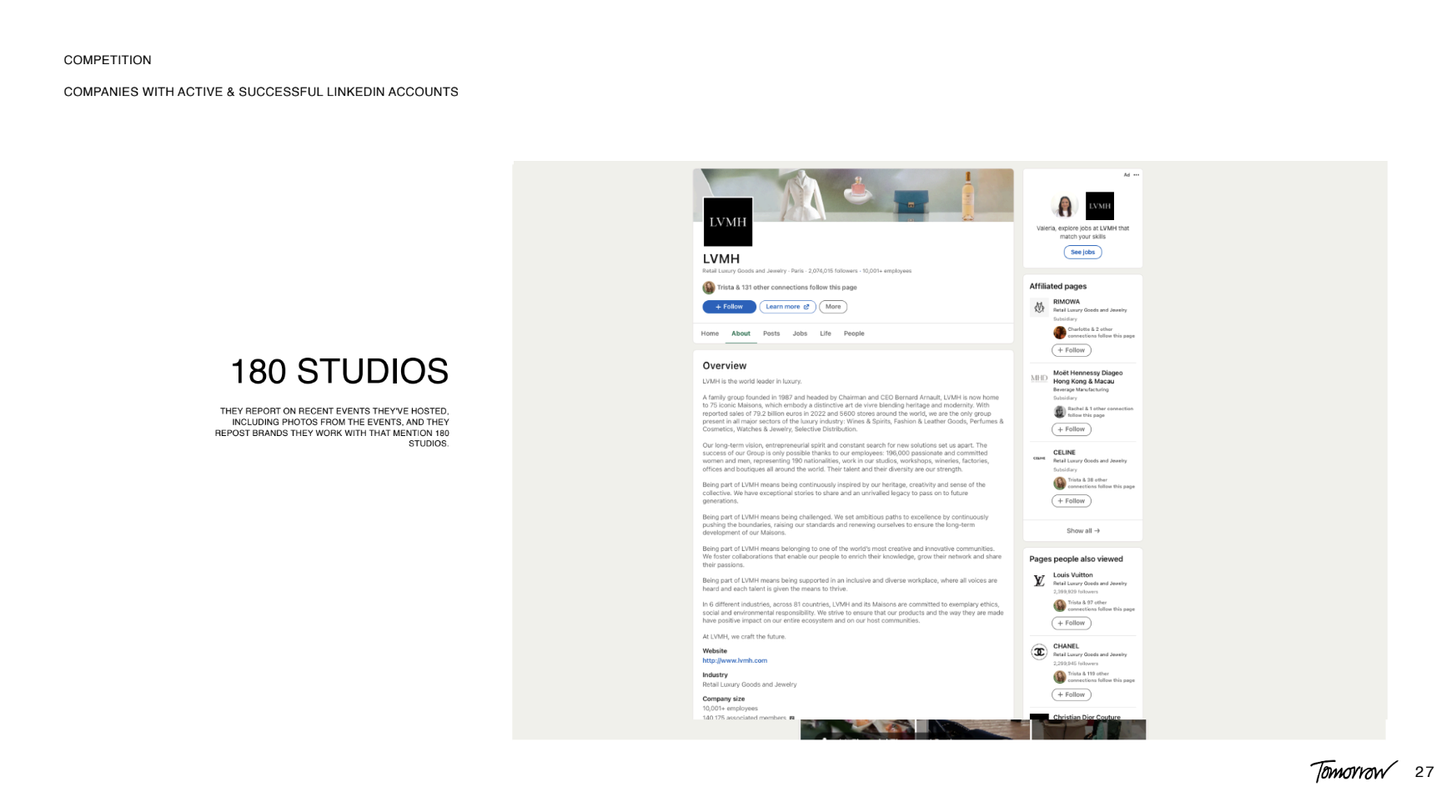The height and width of the screenshot is (812, 1456).
Task: Click the 'Retail Luxury Goods and Jewelry' Industry value
Action: click(750, 684)
